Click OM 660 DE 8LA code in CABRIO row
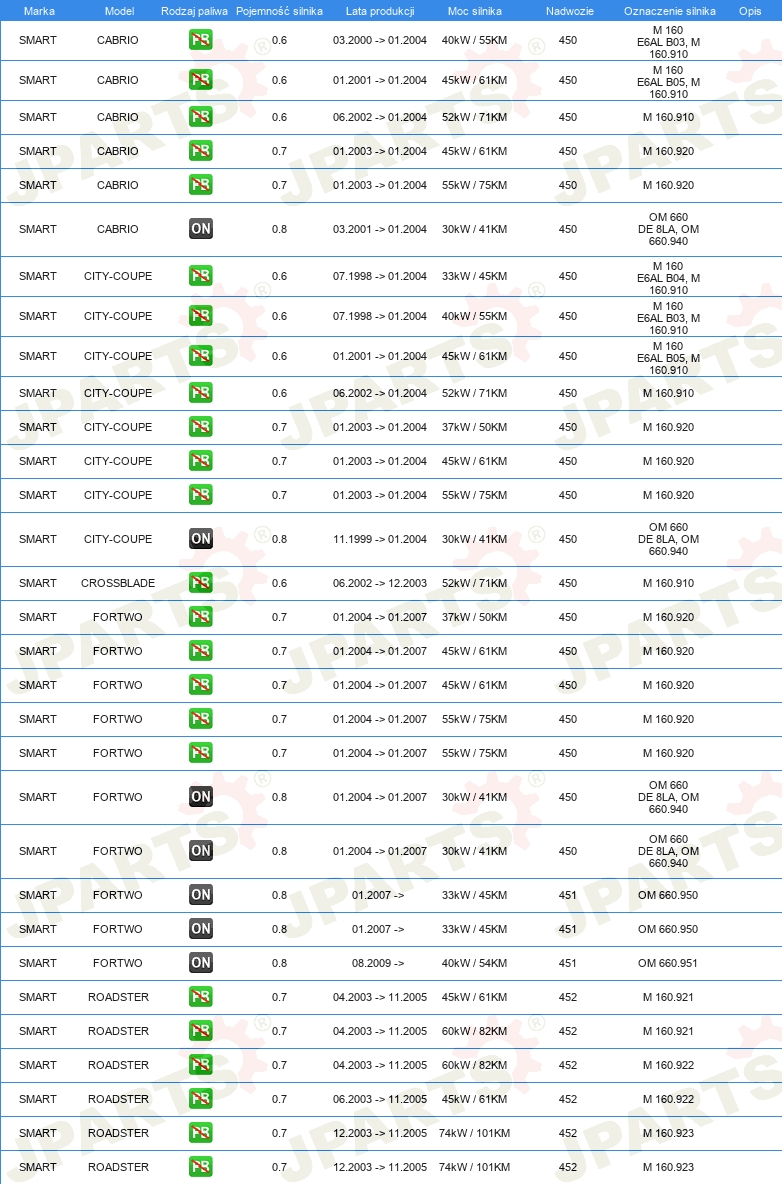The width and height of the screenshot is (782, 1184). (x=669, y=229)
